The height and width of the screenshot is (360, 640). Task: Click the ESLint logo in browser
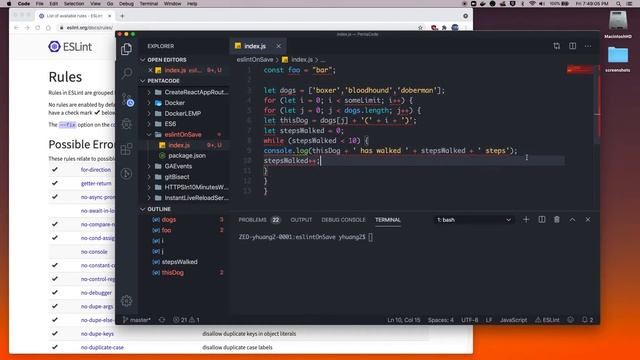point(70,47)
